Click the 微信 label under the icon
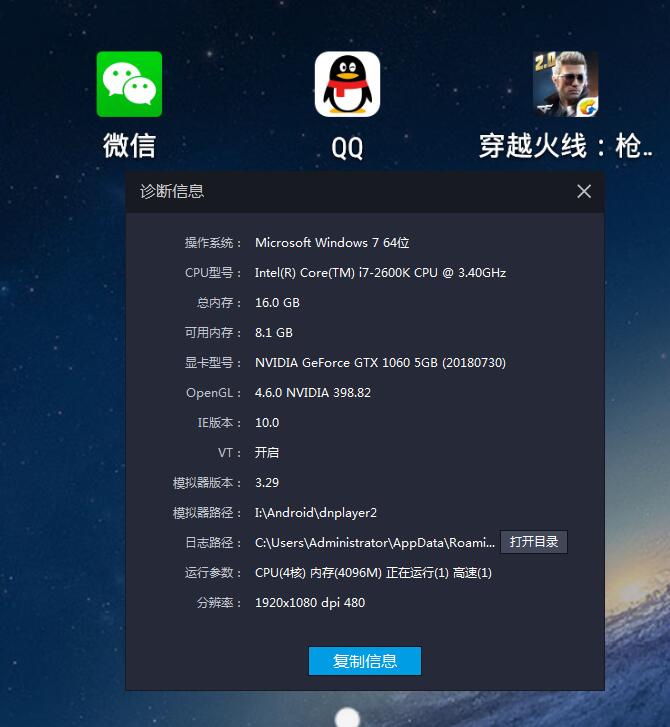The height and width of the screenshot is (727, 670). tap(129, 146)
